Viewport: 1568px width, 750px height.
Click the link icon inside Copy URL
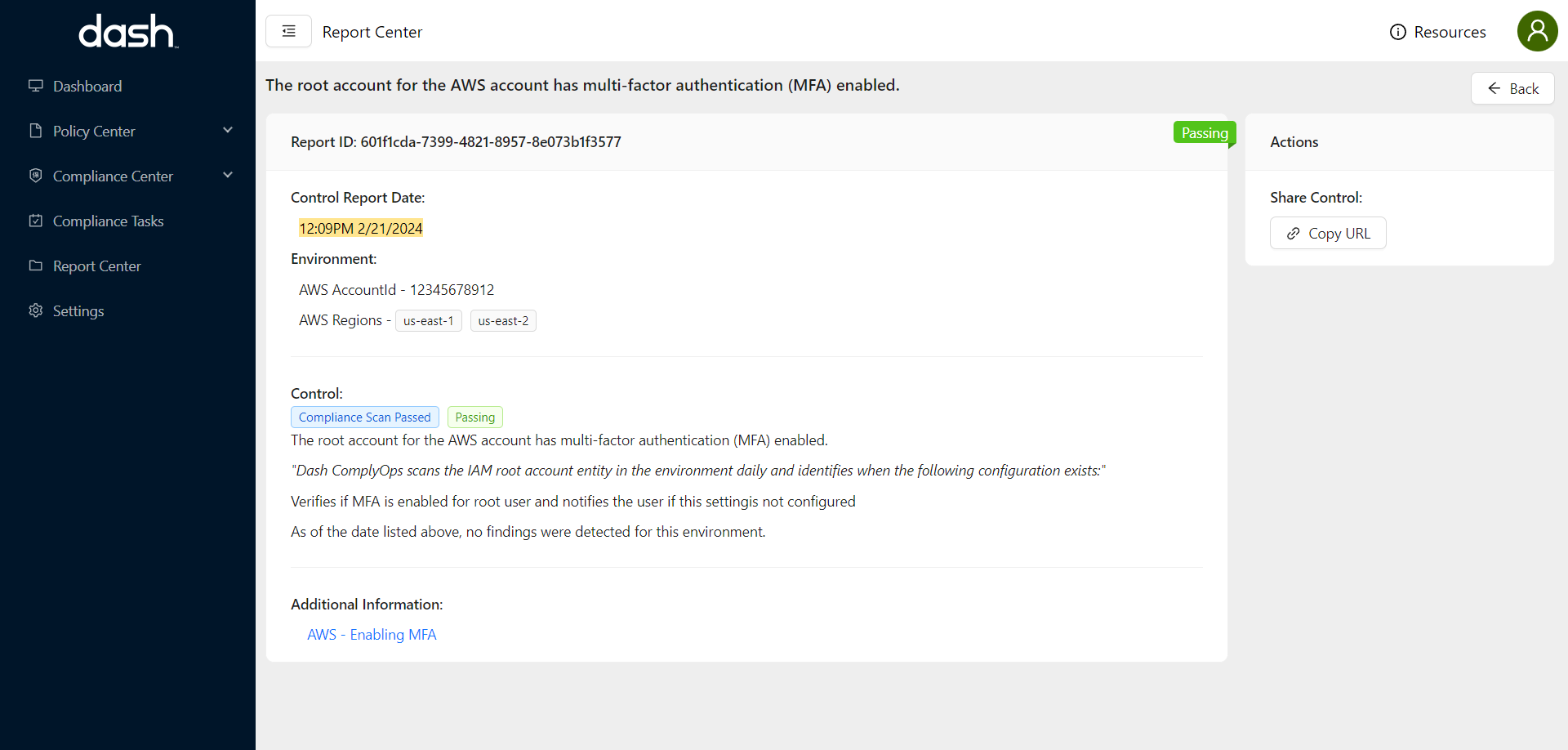tap(1293, 233)
